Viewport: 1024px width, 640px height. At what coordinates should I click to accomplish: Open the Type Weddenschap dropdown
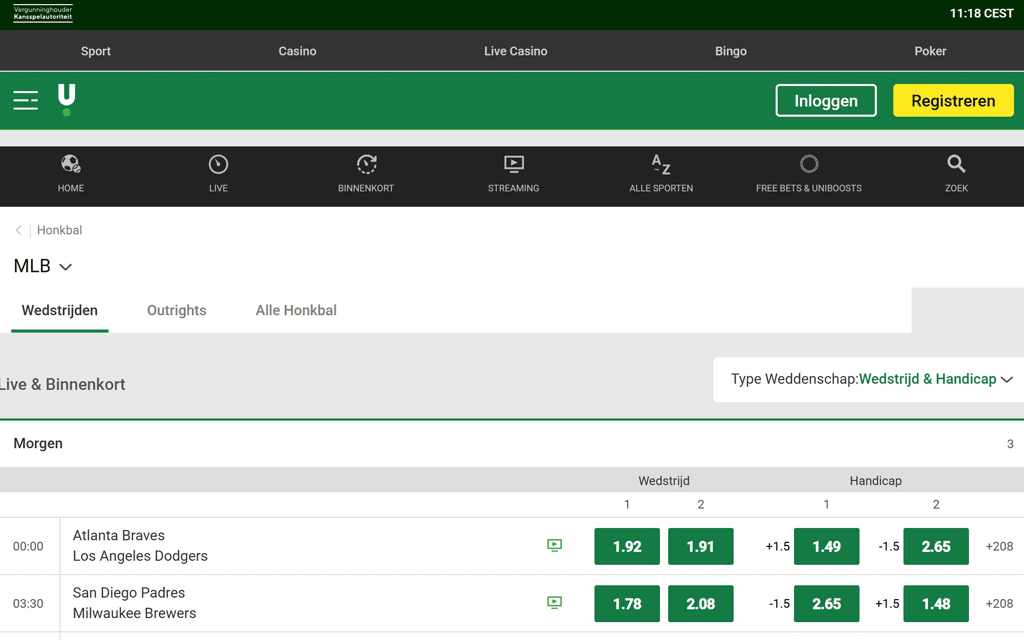coord(871,379)
